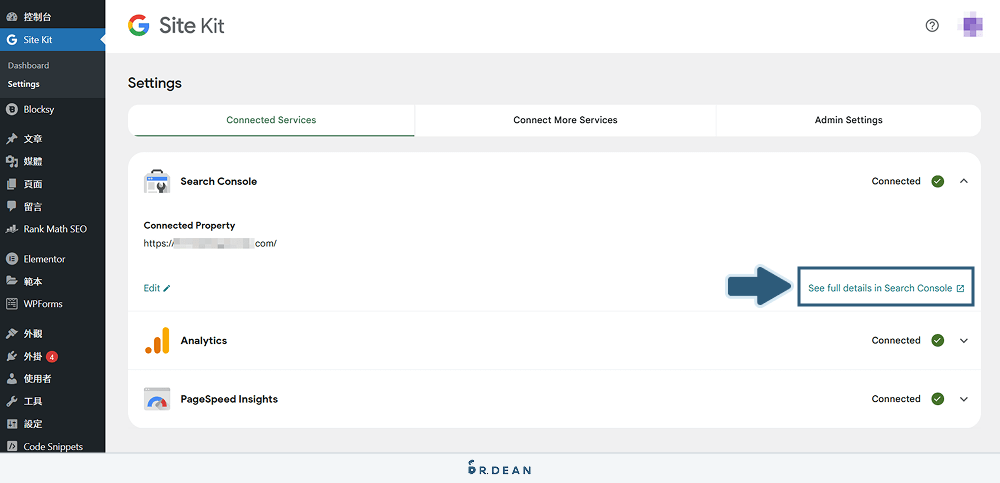Screen dimensions: 1000x483
Task: Click the Search Console service icon
Action: tap(157, 181)
